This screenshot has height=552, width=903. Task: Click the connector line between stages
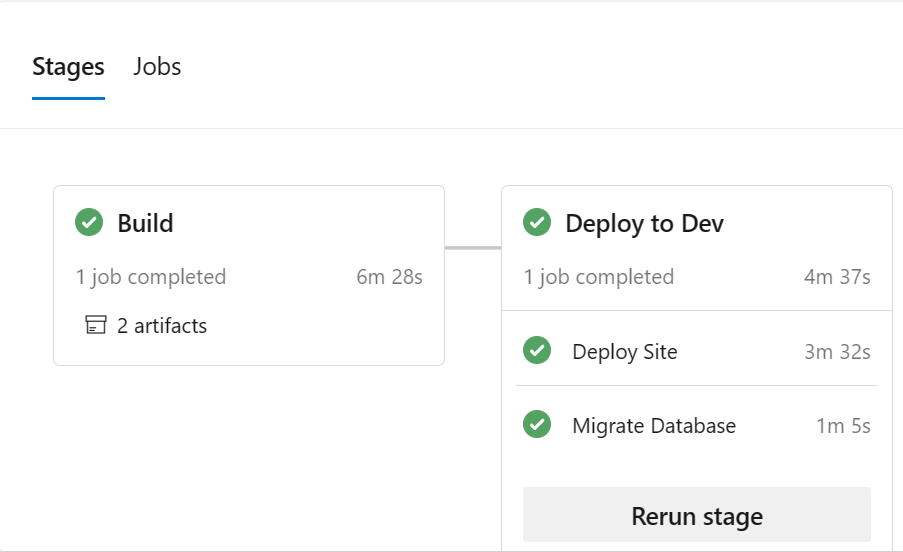coord(473,248)
